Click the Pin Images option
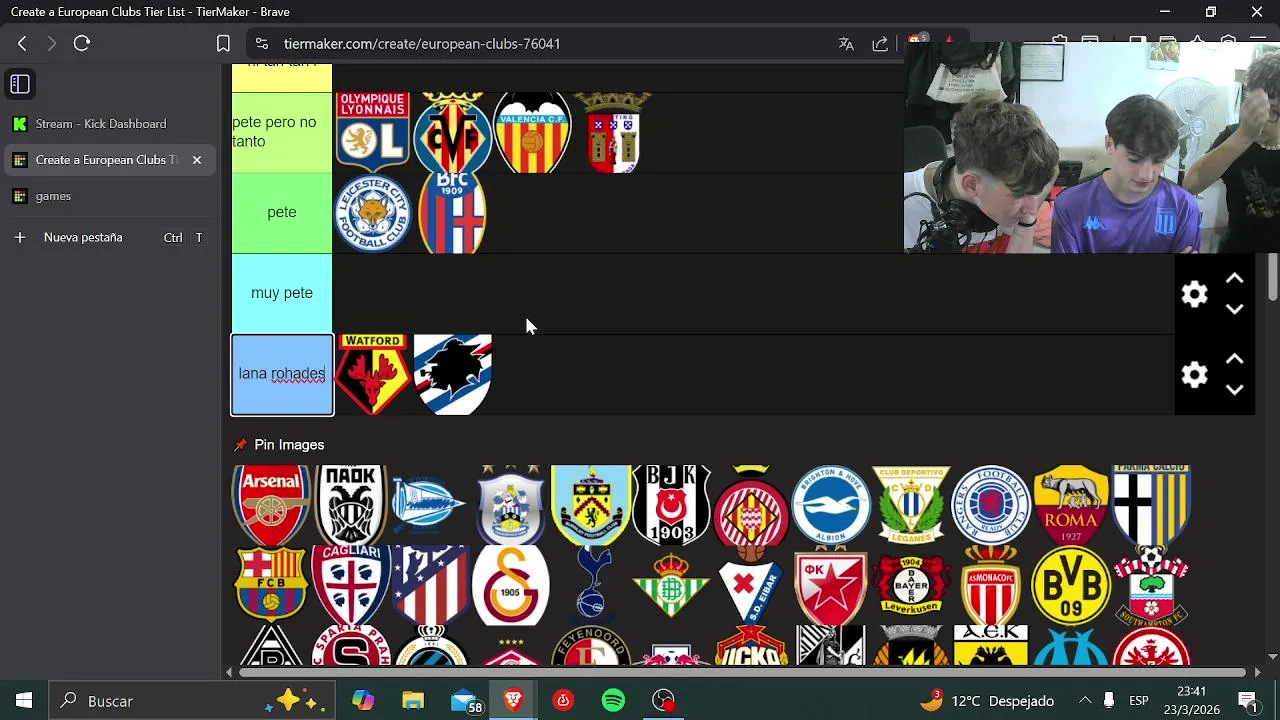The image size is (1280, 720). (279, 445)
